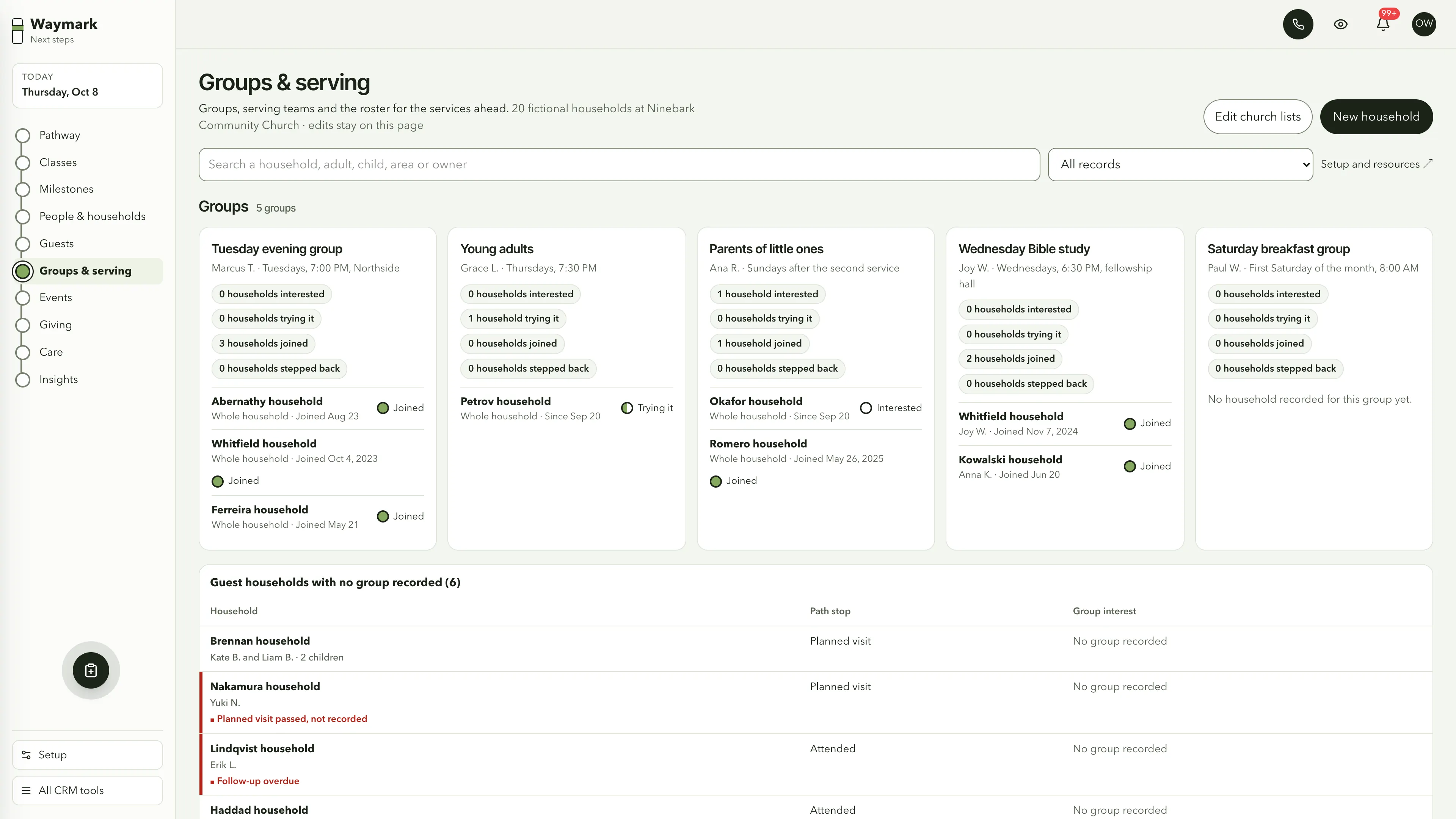This screenshot has width=1456, height=819.
Task: Click Okafor household Interested status circle
Action: pyautogui.click(x=866, y=408)
